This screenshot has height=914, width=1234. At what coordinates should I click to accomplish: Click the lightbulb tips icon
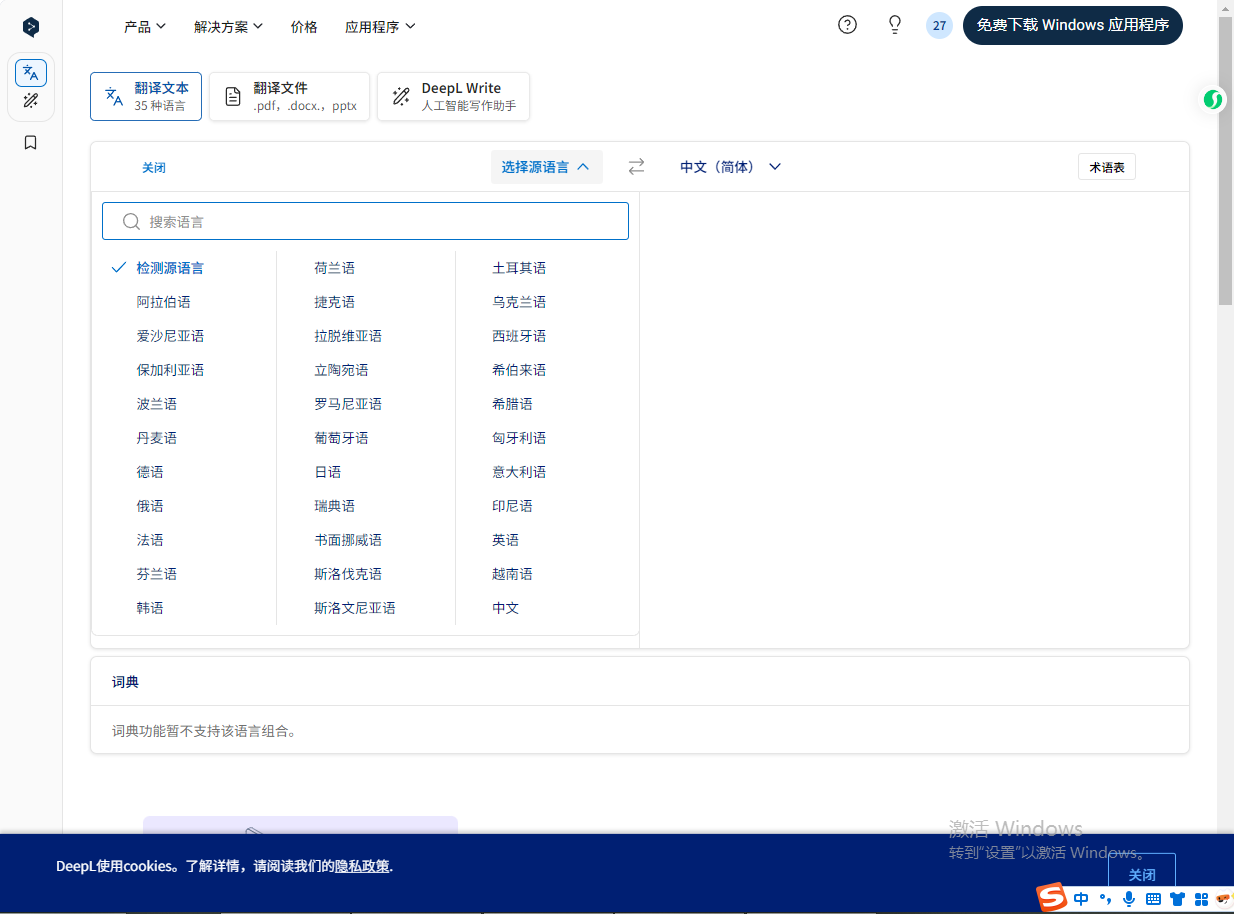pos(895,25)
